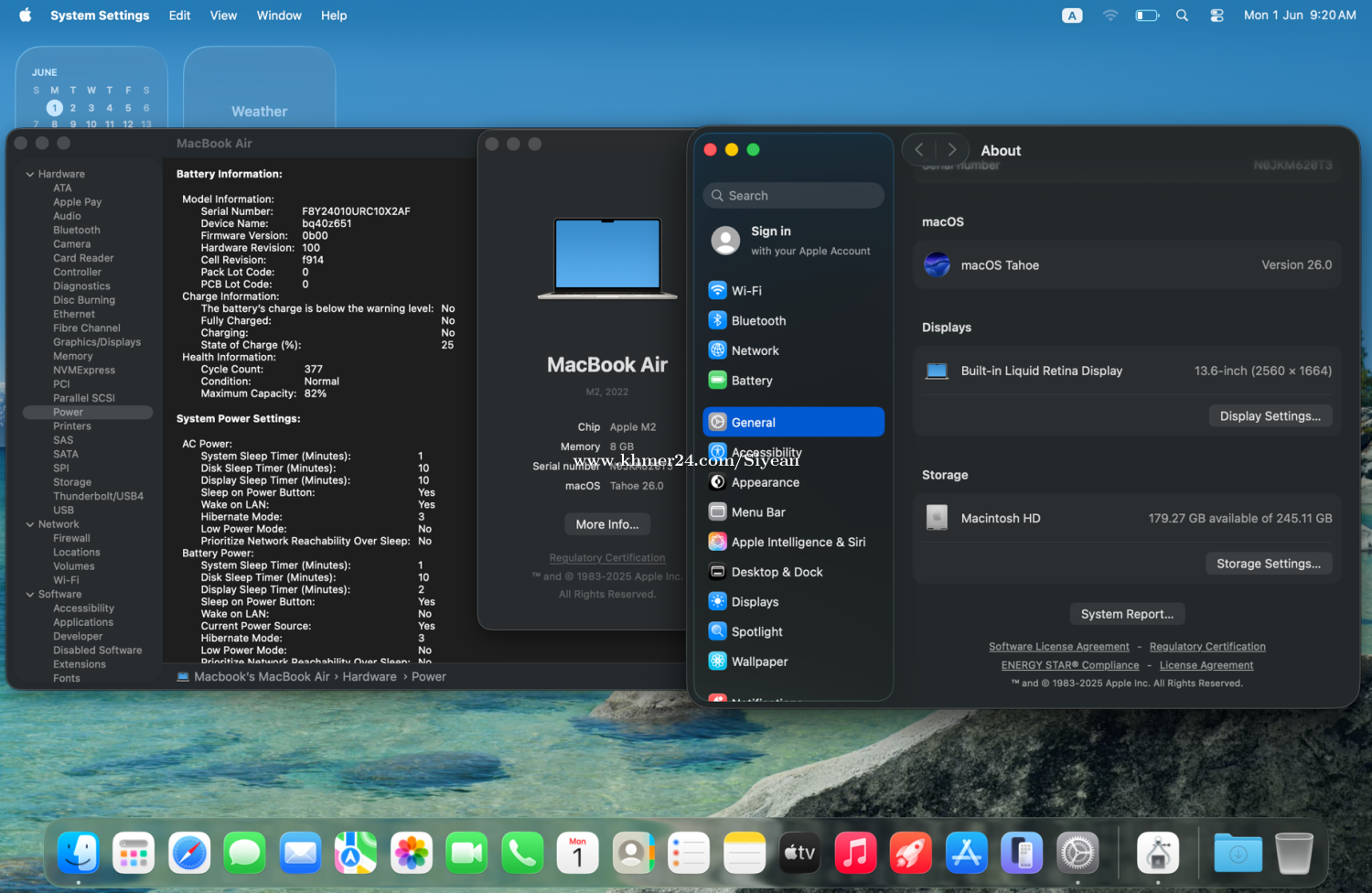Image resolution: width=1372 pixels, height=893 pixels.
Task: Click the Spotlight magnifier in the menu bar
Action: (1183, 16)
